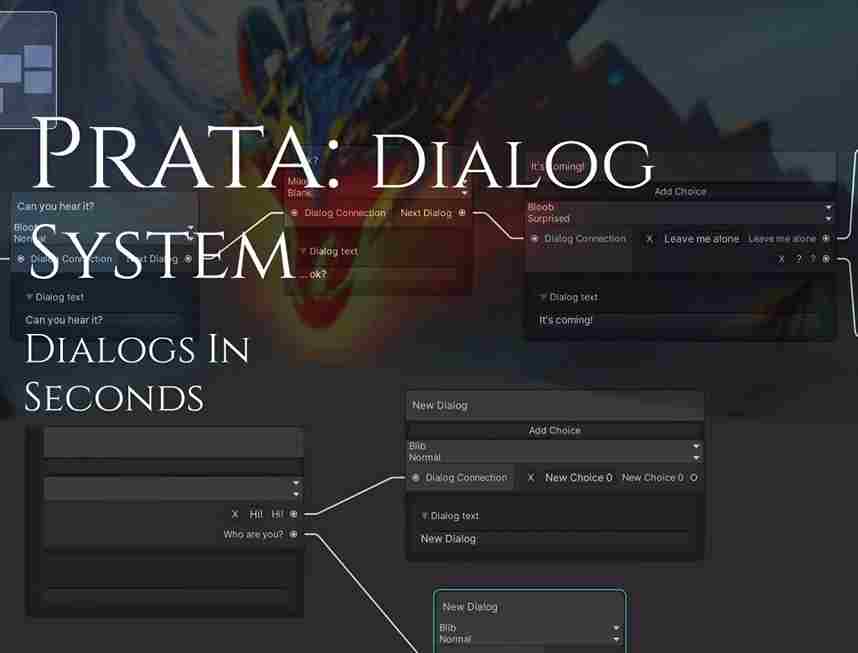858x653 pixels.
Task: Open the Blib character dropdown in upper New Dialog node
Action: [x=555, y=446]
